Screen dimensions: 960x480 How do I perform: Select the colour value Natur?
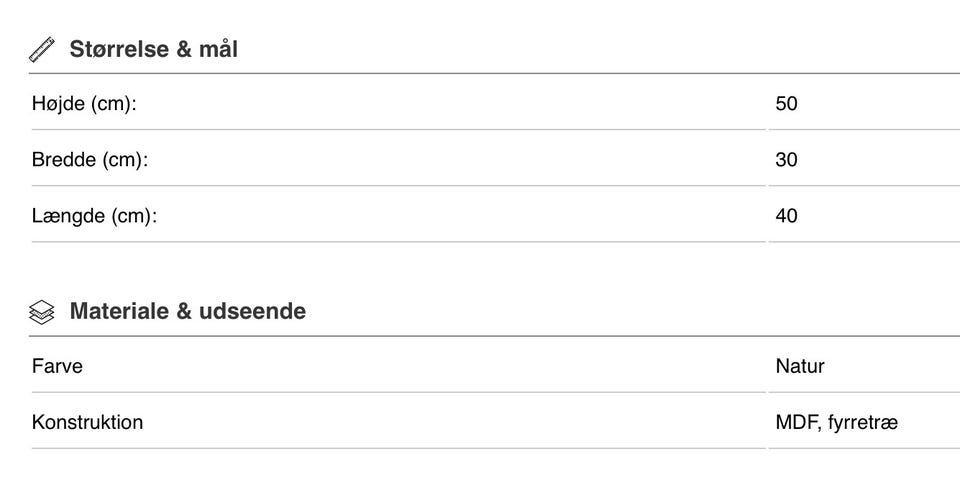coord(800,366)
